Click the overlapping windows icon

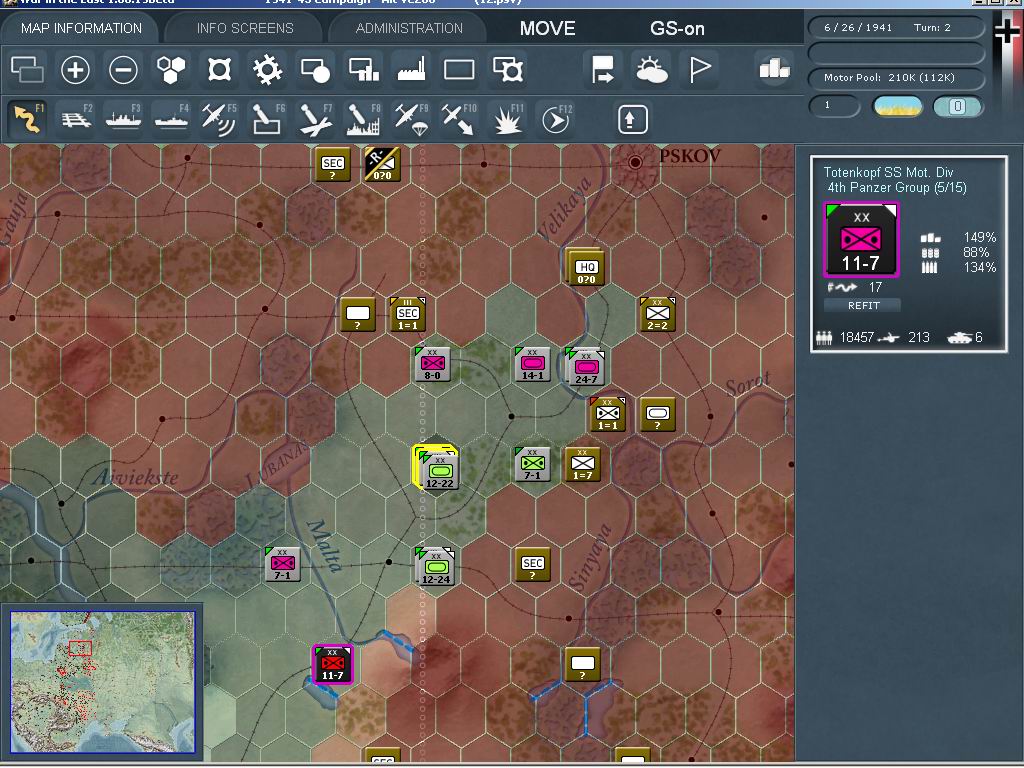click(x=27, y=70)
